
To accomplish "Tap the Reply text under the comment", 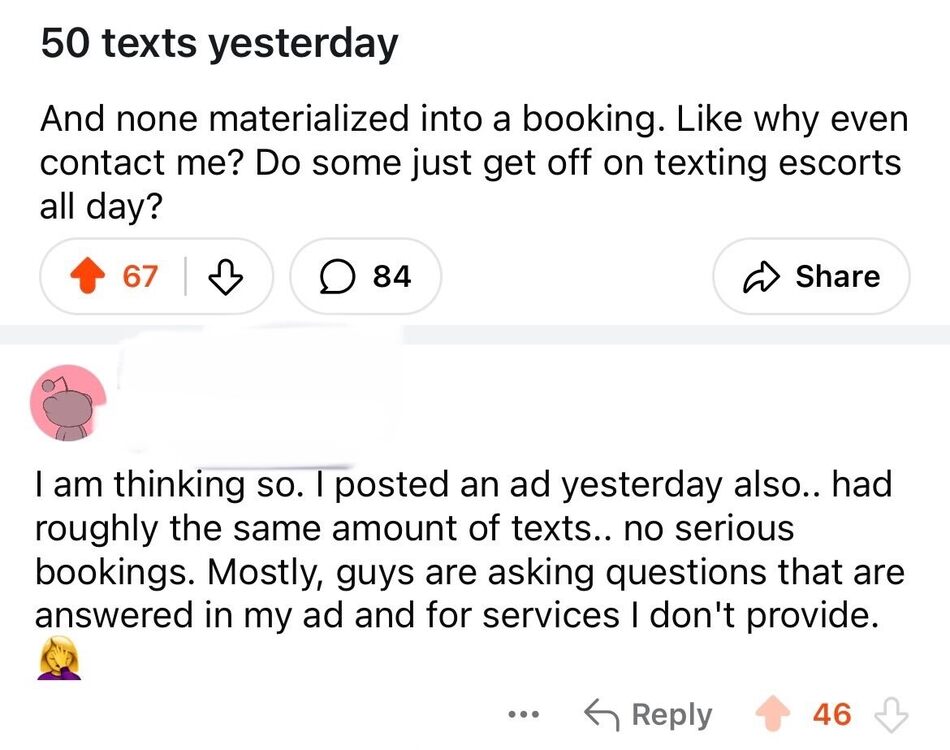I will pos(672,714).
